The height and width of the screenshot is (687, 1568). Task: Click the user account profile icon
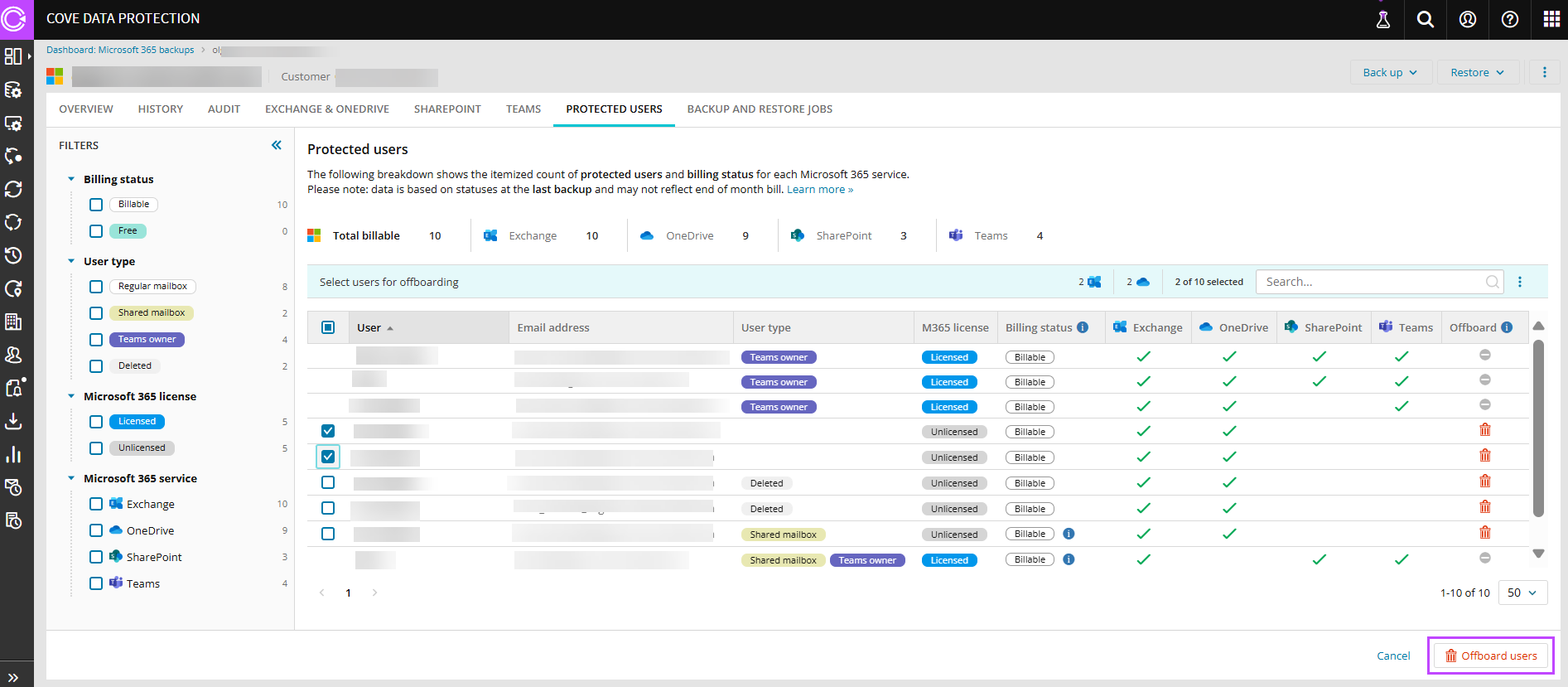click(x=1467, y=19)
